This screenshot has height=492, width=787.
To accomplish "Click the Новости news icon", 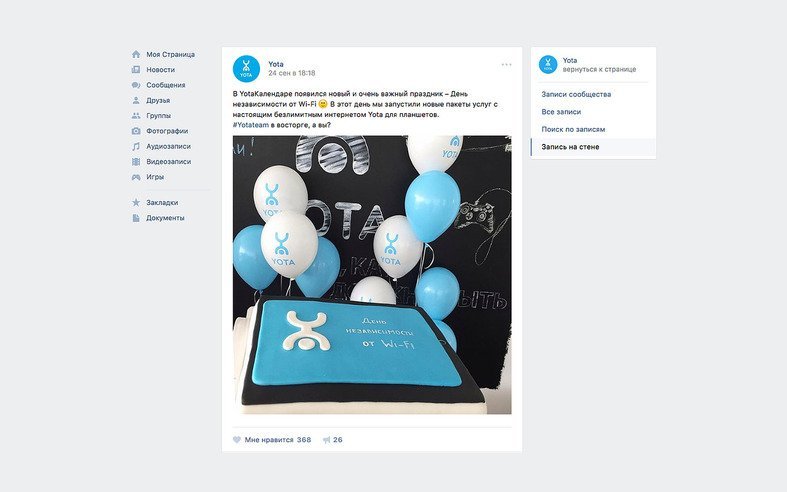I will click(x=136, y=70).
